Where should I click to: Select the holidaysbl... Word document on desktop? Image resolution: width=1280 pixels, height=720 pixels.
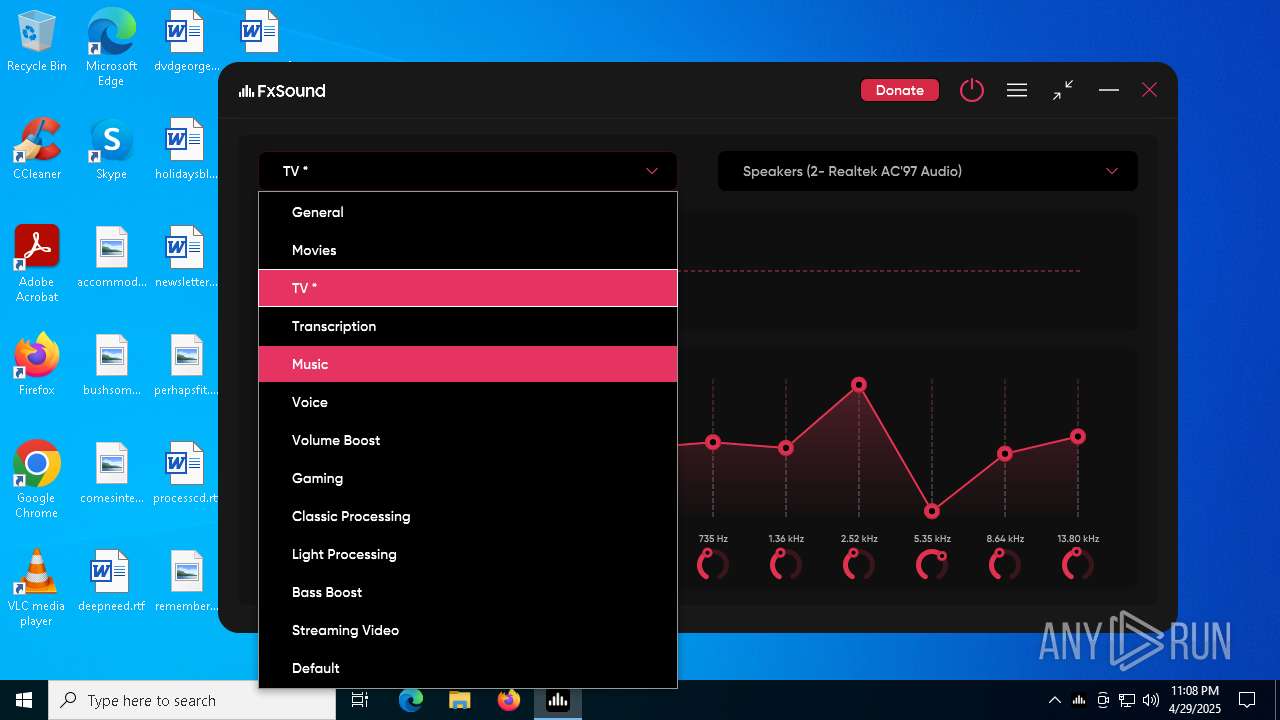[186, 149]
